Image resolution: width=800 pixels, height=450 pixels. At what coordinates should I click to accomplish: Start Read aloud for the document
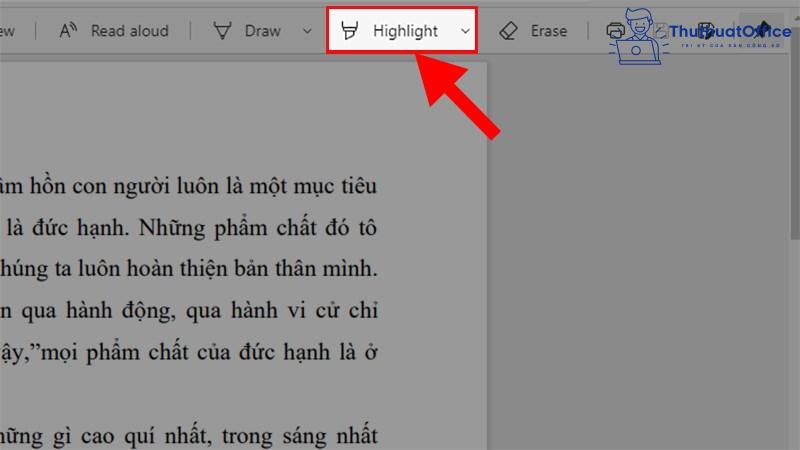point(114,31)
